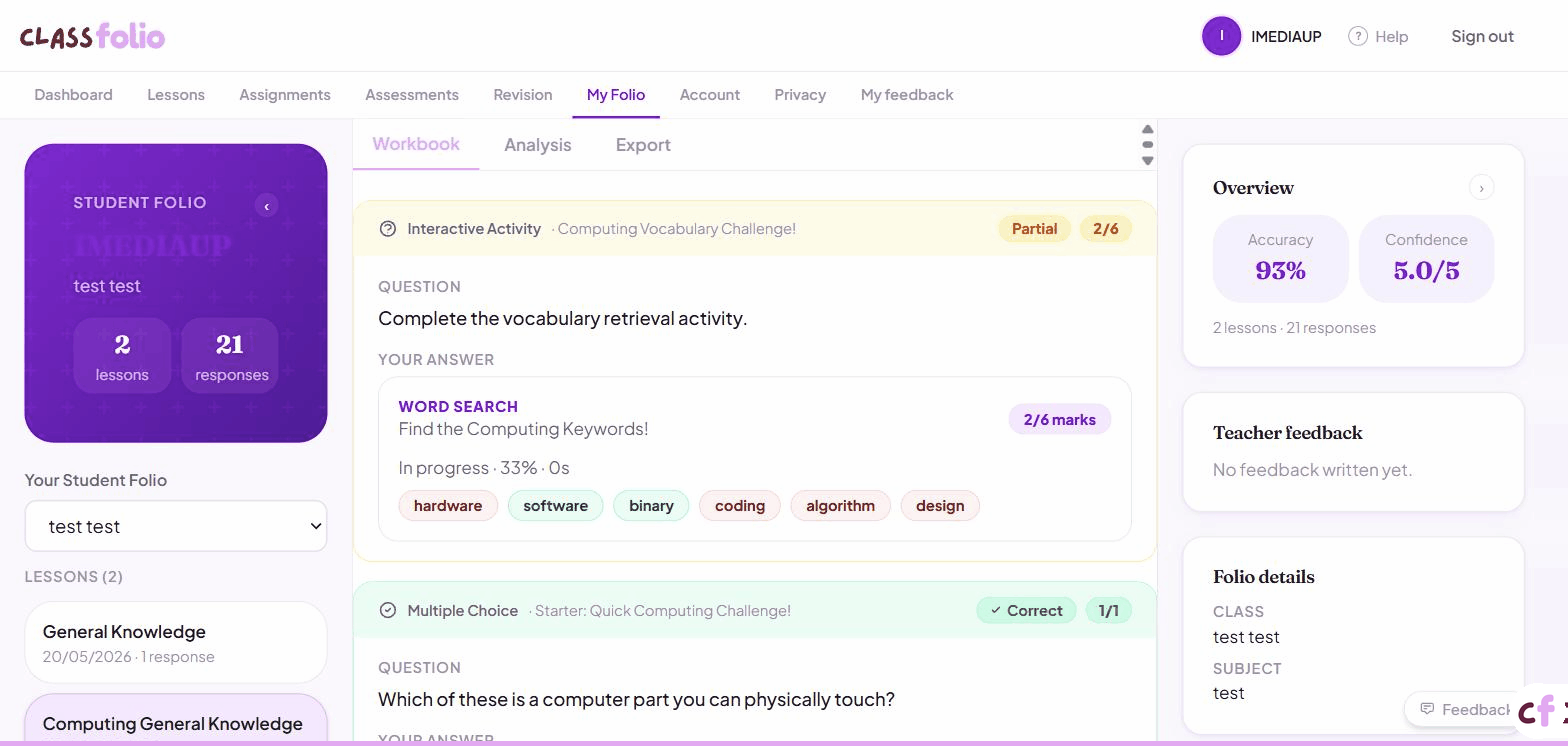Image resolution: width=1568 pixels, height=746 pixels.
Task: Select the Workbook sub-tab
Action: pyautogui.click(x=416, y=144)
